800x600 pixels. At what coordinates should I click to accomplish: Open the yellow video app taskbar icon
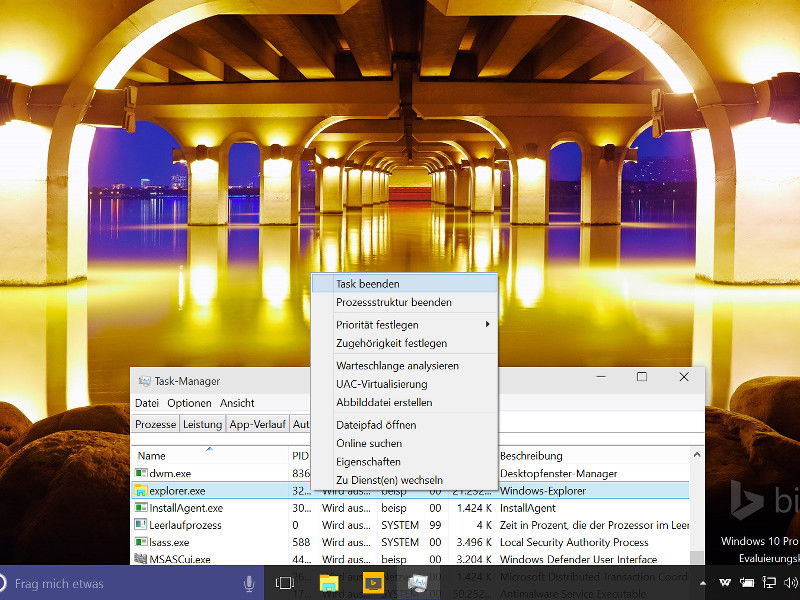tap(373, 583)
